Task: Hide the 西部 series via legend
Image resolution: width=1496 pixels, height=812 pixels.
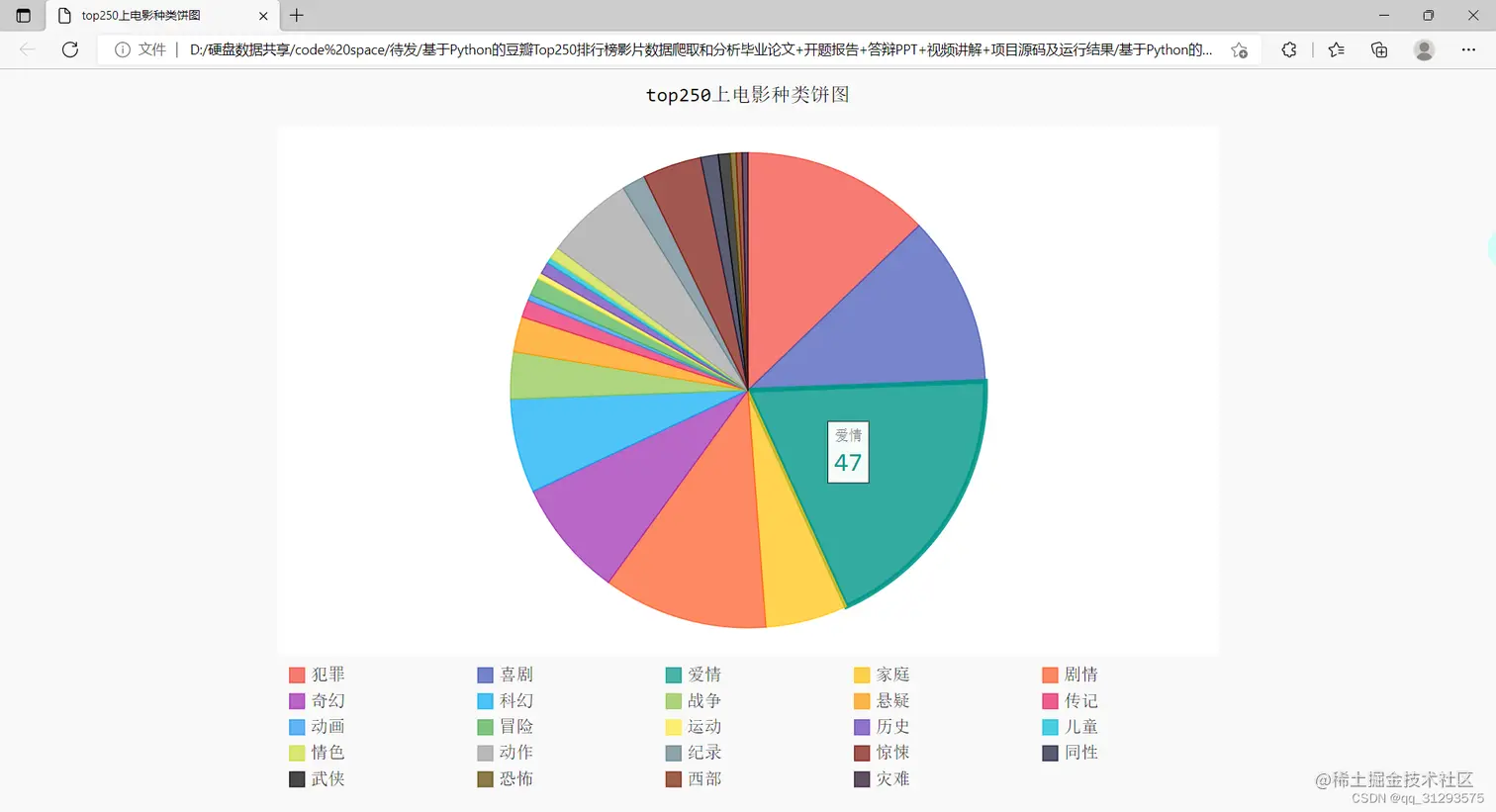Action: point(694,778)
